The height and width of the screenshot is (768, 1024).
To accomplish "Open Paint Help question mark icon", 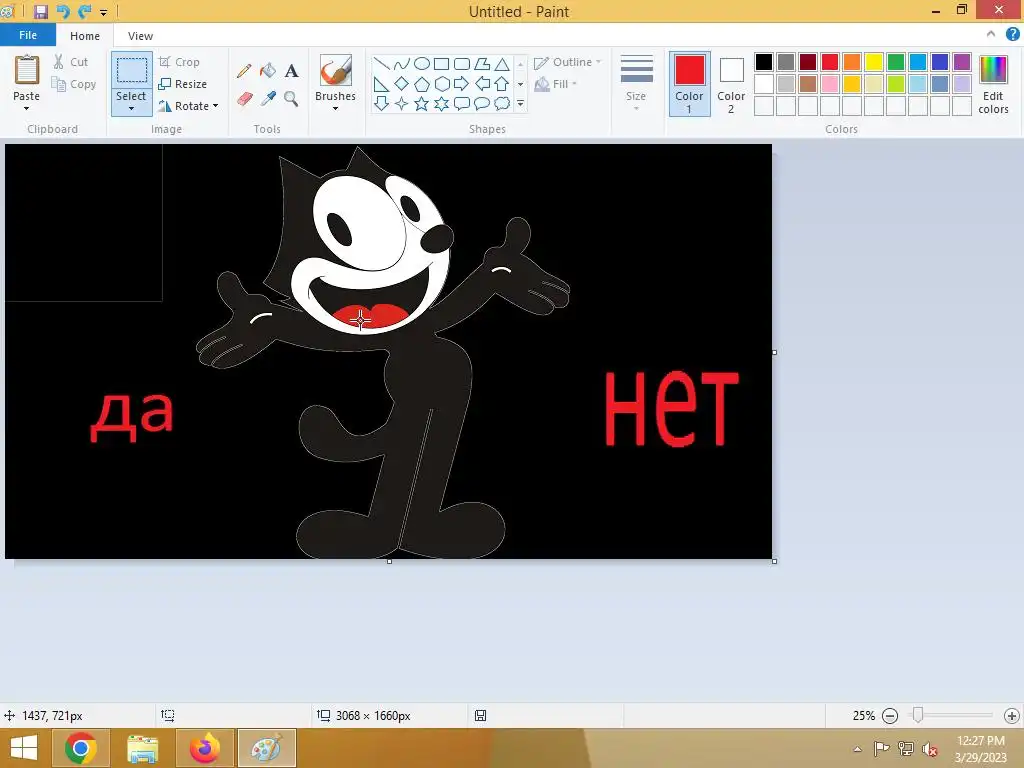I will tap(1012, 35).
